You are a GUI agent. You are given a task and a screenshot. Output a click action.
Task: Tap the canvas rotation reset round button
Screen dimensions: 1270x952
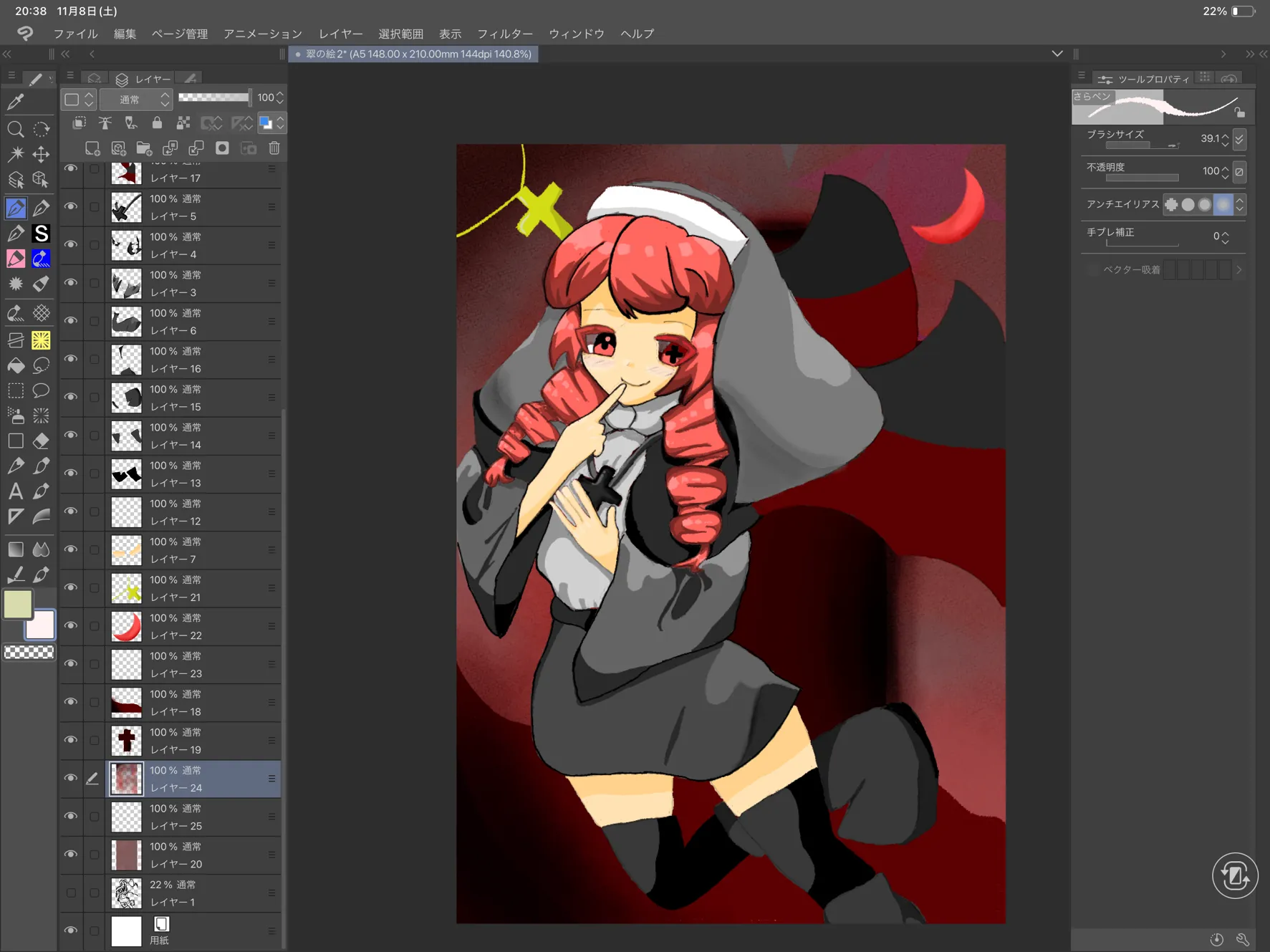(x=1235, y=875)
